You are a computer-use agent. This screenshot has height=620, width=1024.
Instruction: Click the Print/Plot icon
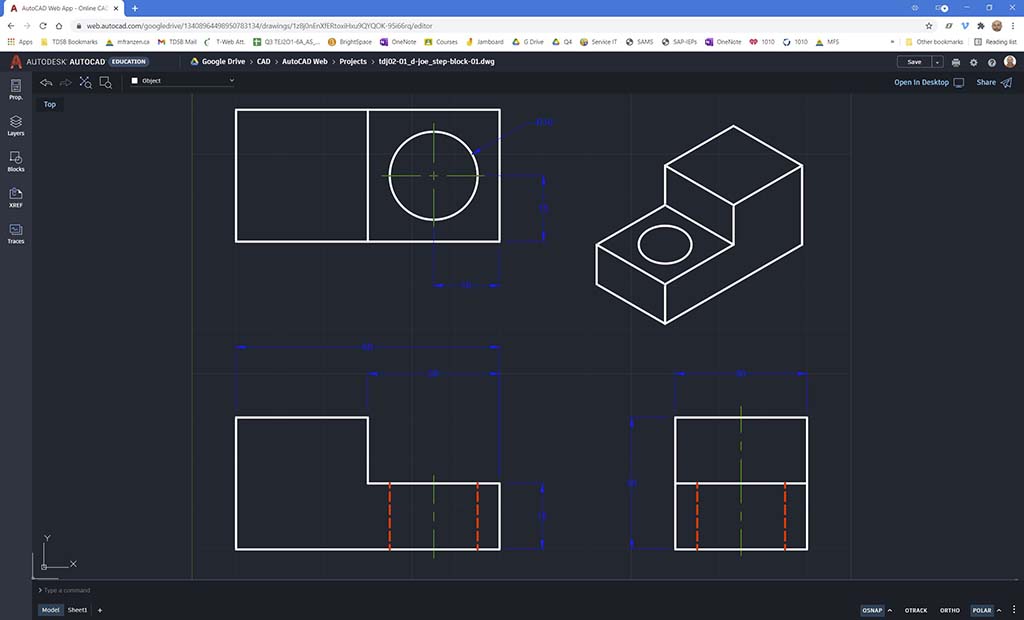pyautogui.click(x=956, y=62)
